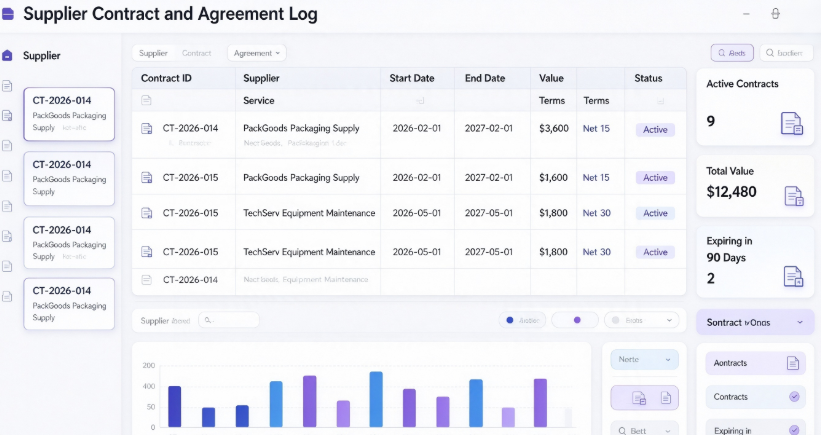This screenshot has width=821, height=435.
Task: Click the Service sub-header text
Action: (259, 101)
